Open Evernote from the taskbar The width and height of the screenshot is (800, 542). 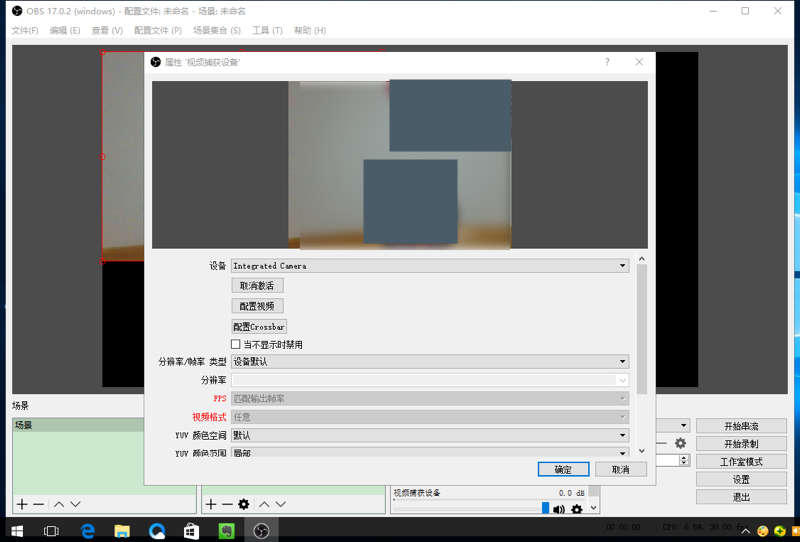(227, 531)
